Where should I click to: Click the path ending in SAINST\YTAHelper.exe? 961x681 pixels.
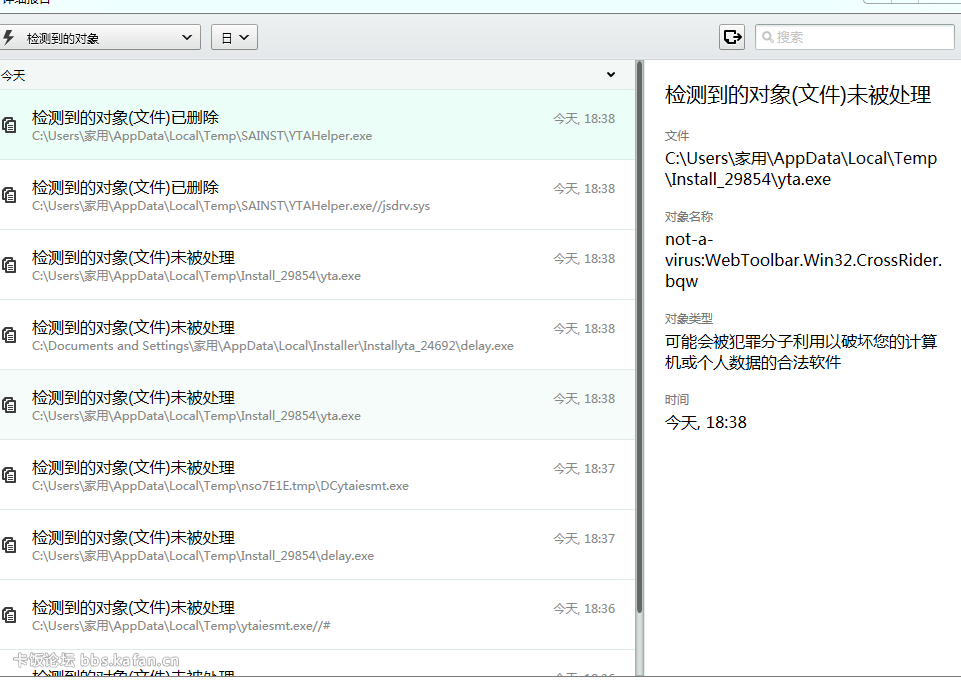pos(202,136)
